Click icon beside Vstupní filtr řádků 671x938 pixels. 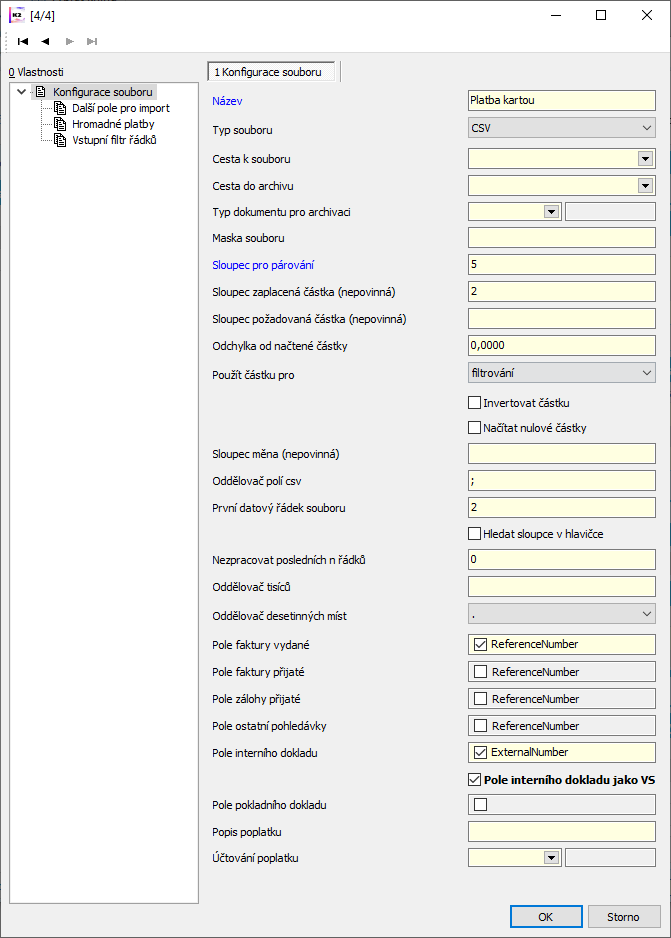[60, 140]
